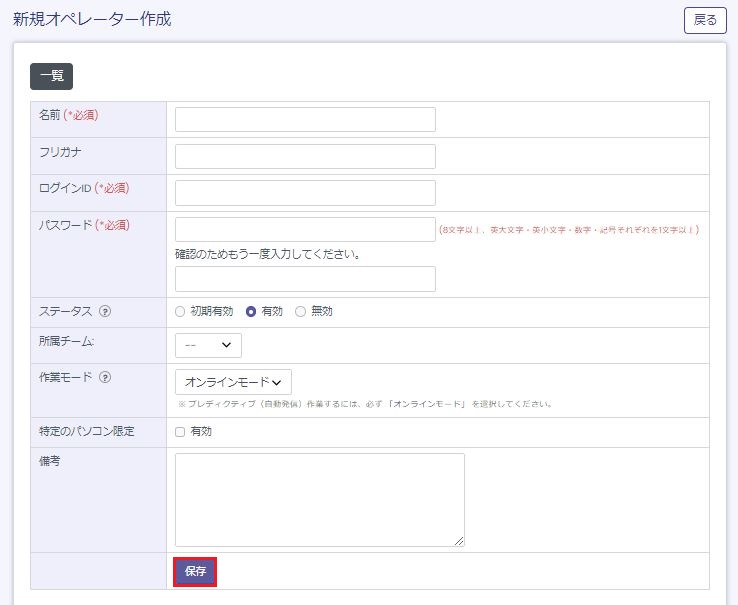The image size is (738, 605).
Task: Open the 所属チーム dropdown
Action: [x=208, y=345]
